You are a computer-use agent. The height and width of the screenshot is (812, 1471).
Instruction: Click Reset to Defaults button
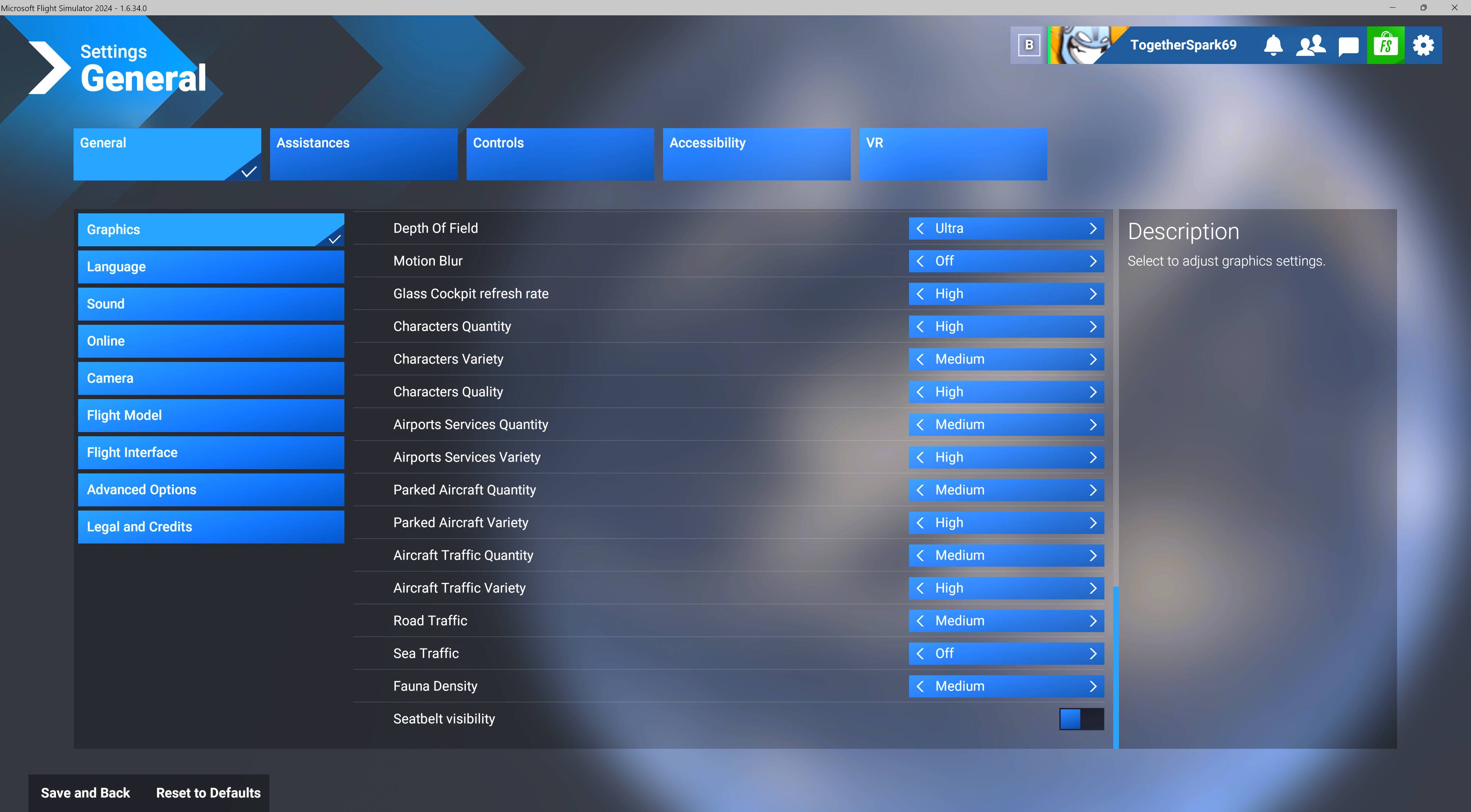(208, 792)
